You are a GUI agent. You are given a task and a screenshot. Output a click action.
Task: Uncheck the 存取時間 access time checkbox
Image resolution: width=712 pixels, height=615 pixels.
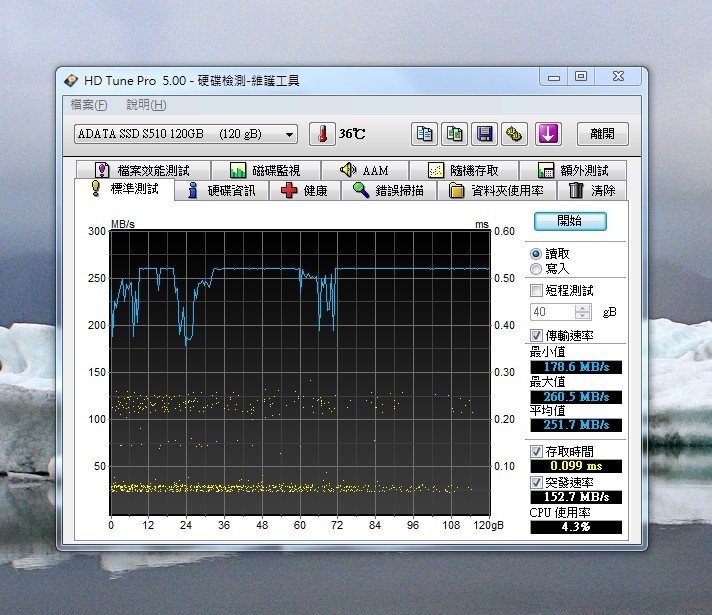(536, 451)
